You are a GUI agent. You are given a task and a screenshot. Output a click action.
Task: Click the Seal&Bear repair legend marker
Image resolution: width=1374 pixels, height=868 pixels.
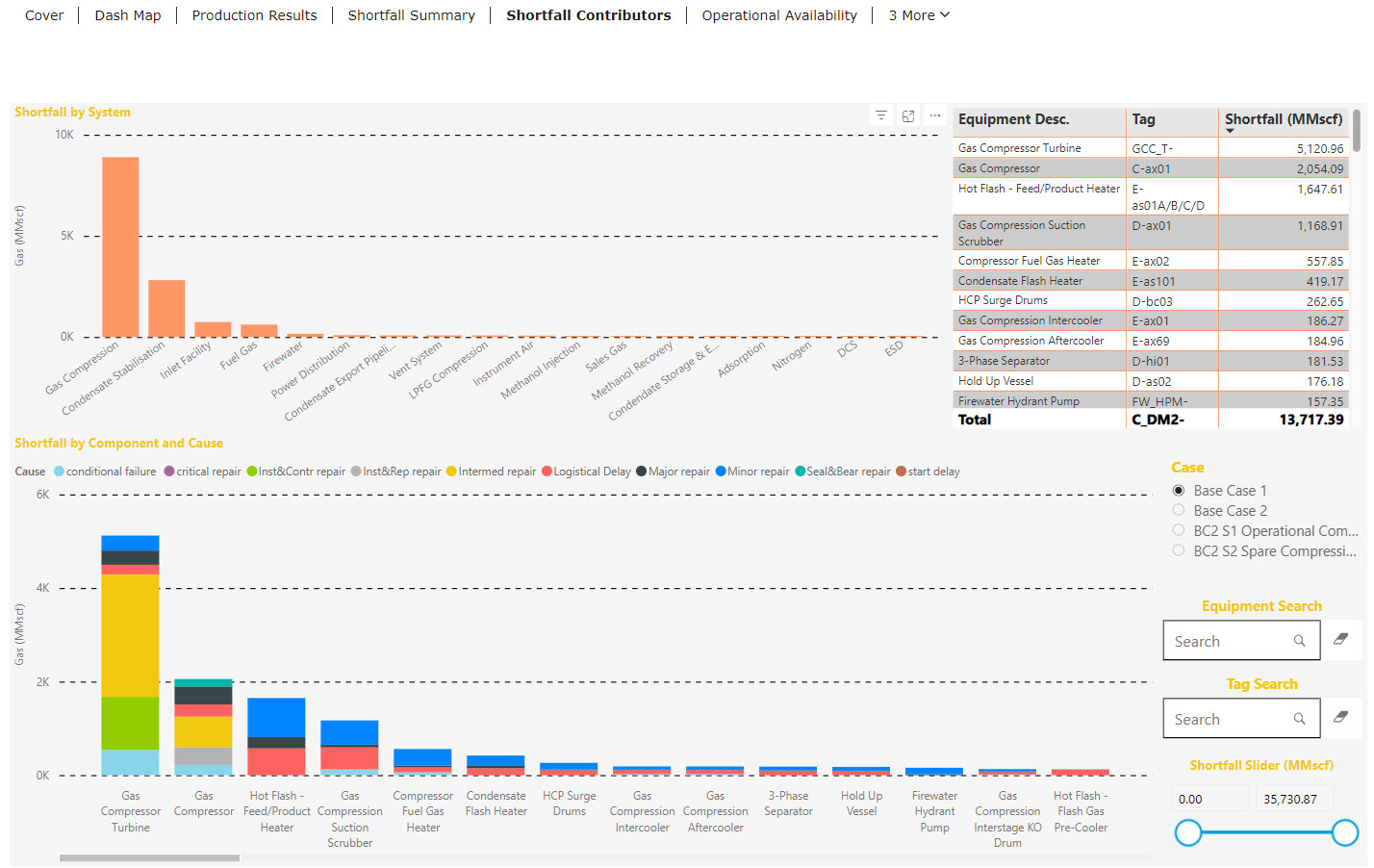pyautogui.click(x=800, y=472)
